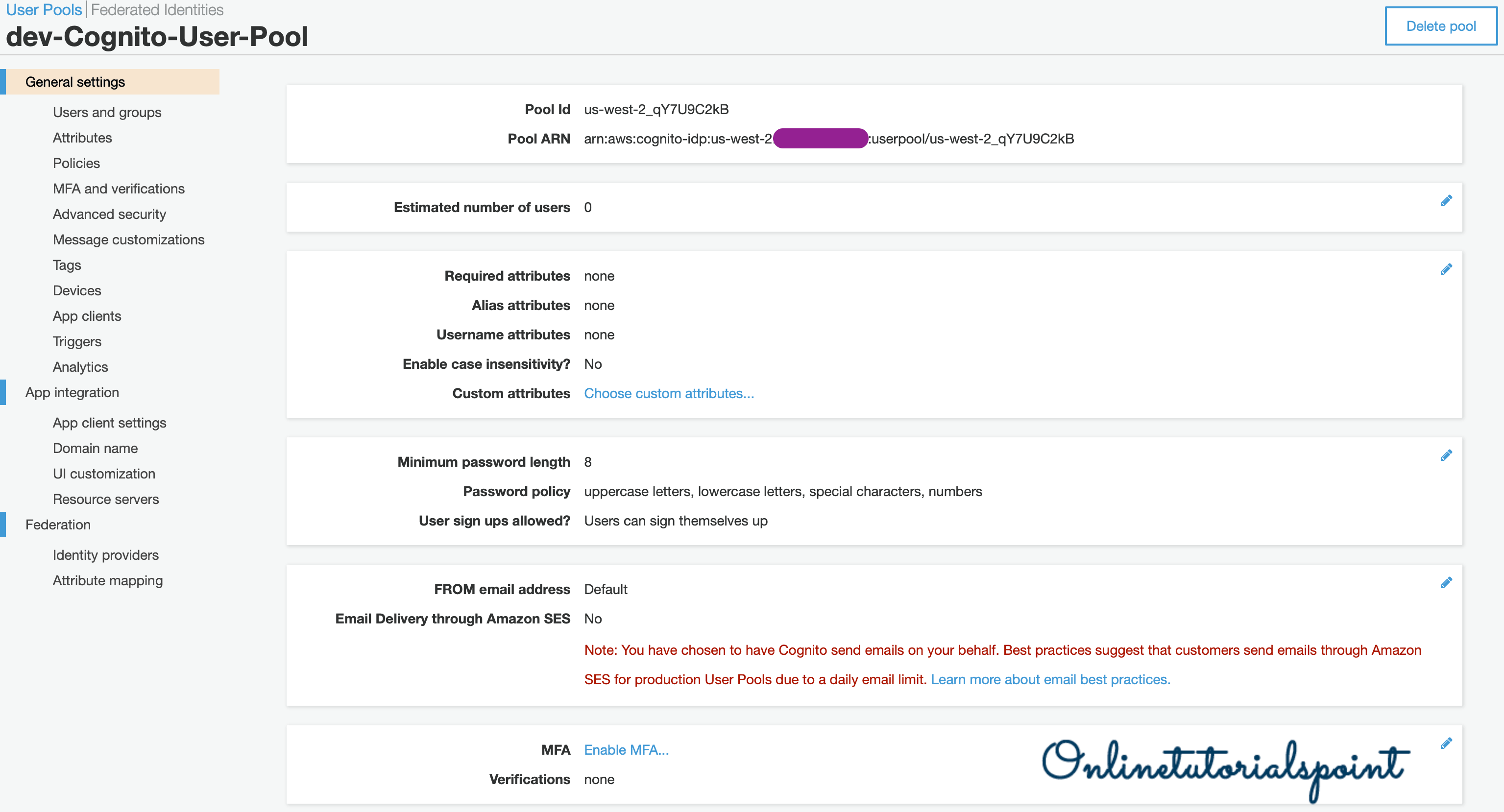Edit FROM email address settings pencil

click(x=1446, y=583)
